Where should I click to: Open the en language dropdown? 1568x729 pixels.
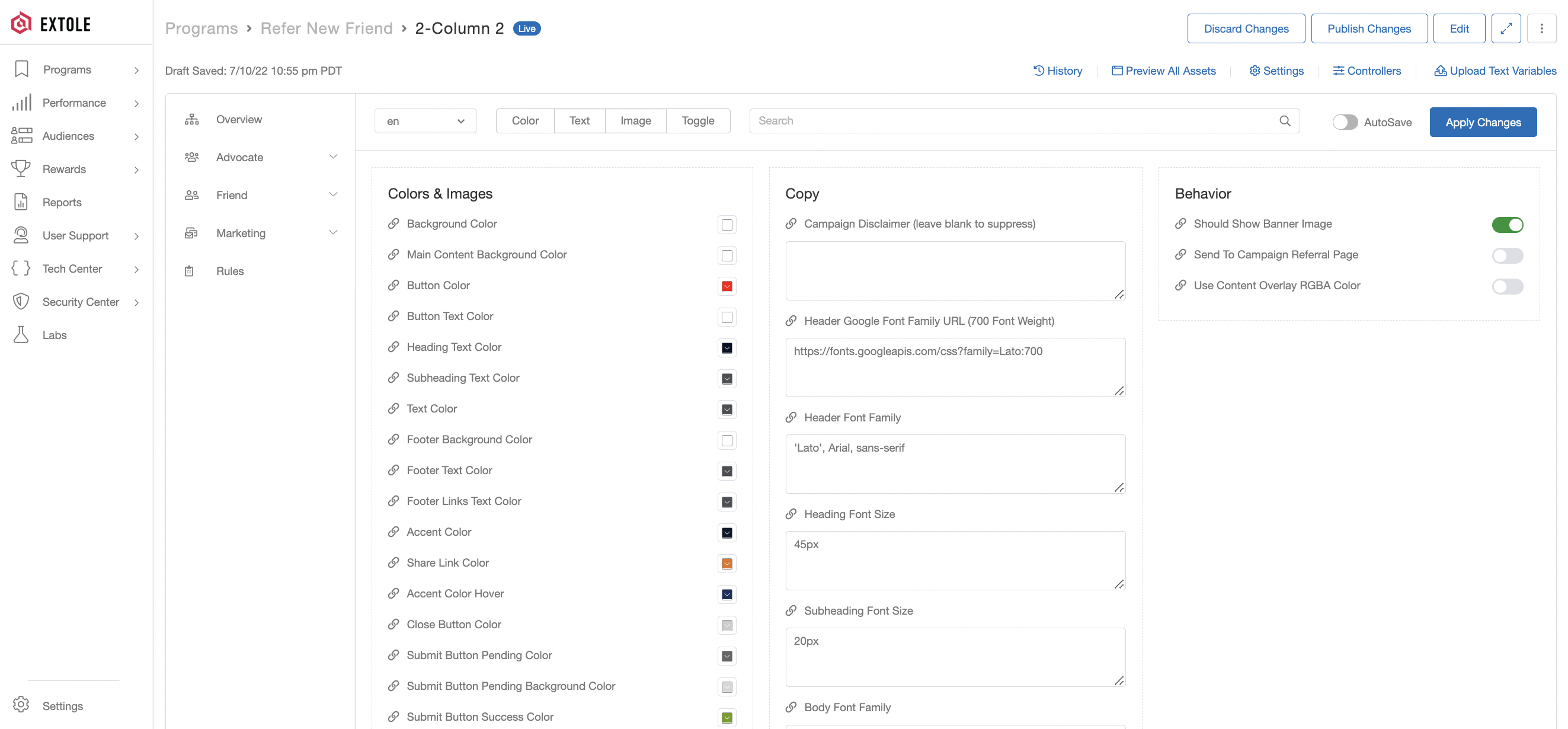[x=425, y=120]
